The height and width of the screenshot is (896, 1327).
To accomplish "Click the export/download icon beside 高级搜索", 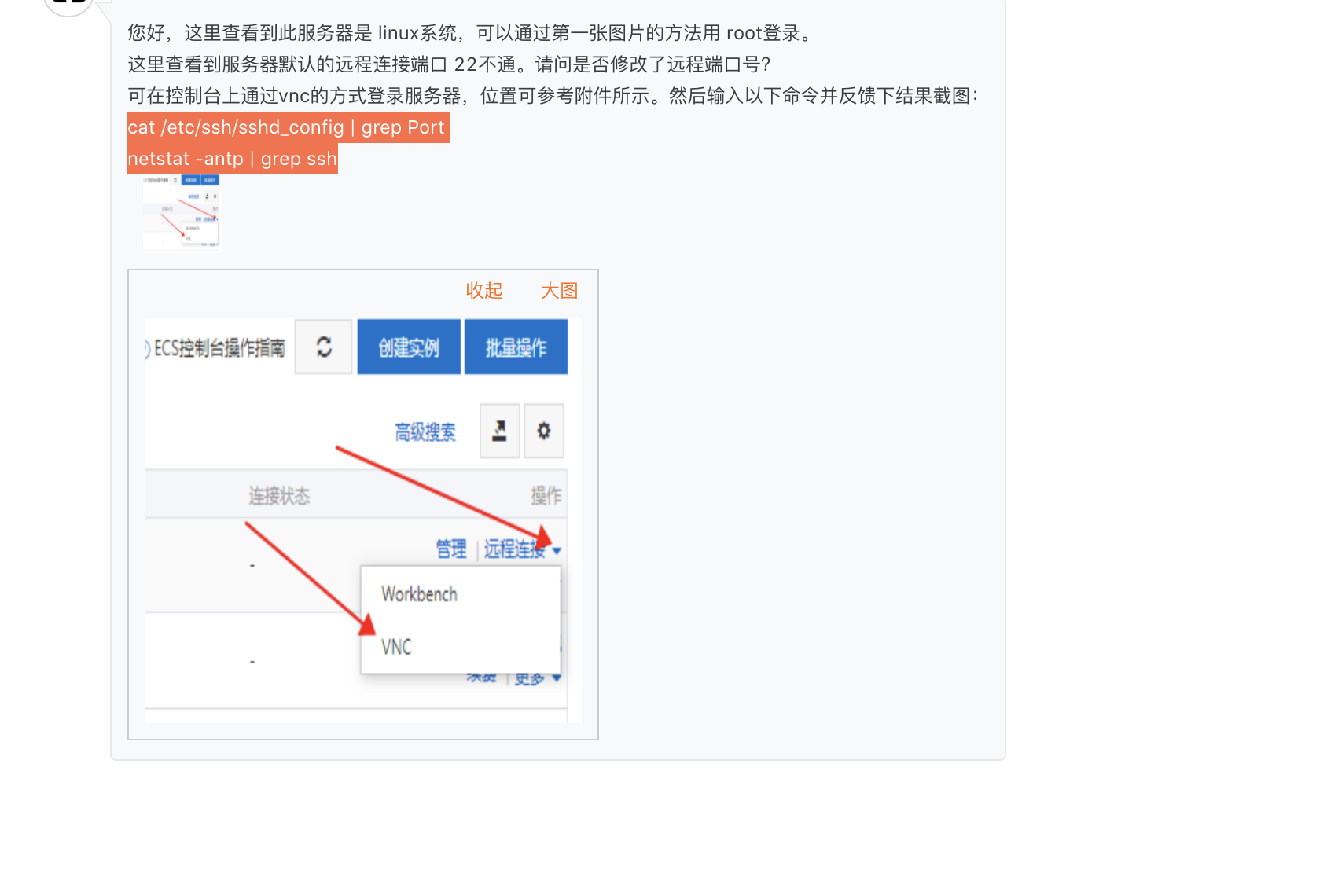I will point(498,431).
